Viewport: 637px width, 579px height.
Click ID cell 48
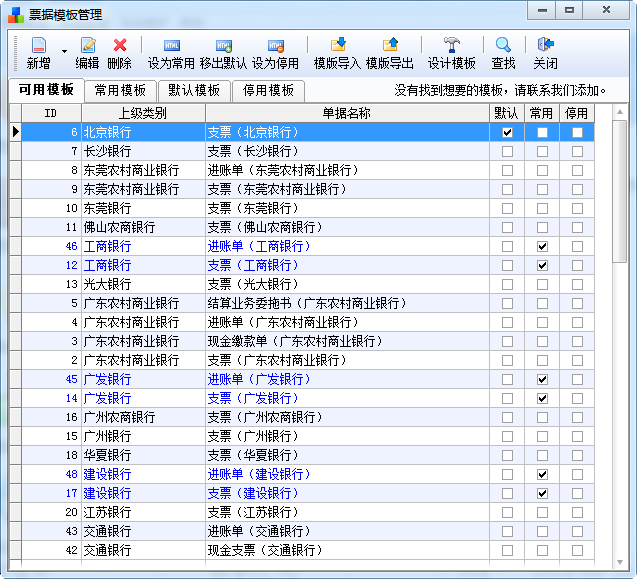(x=52, y=474)
